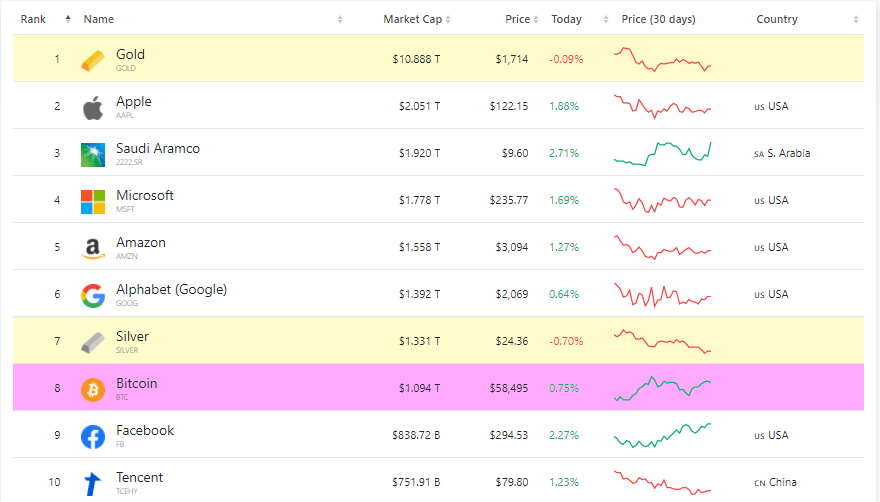Sort by Today percentage change
Screen dimensions: 880x502
click(x=566, y=19)
